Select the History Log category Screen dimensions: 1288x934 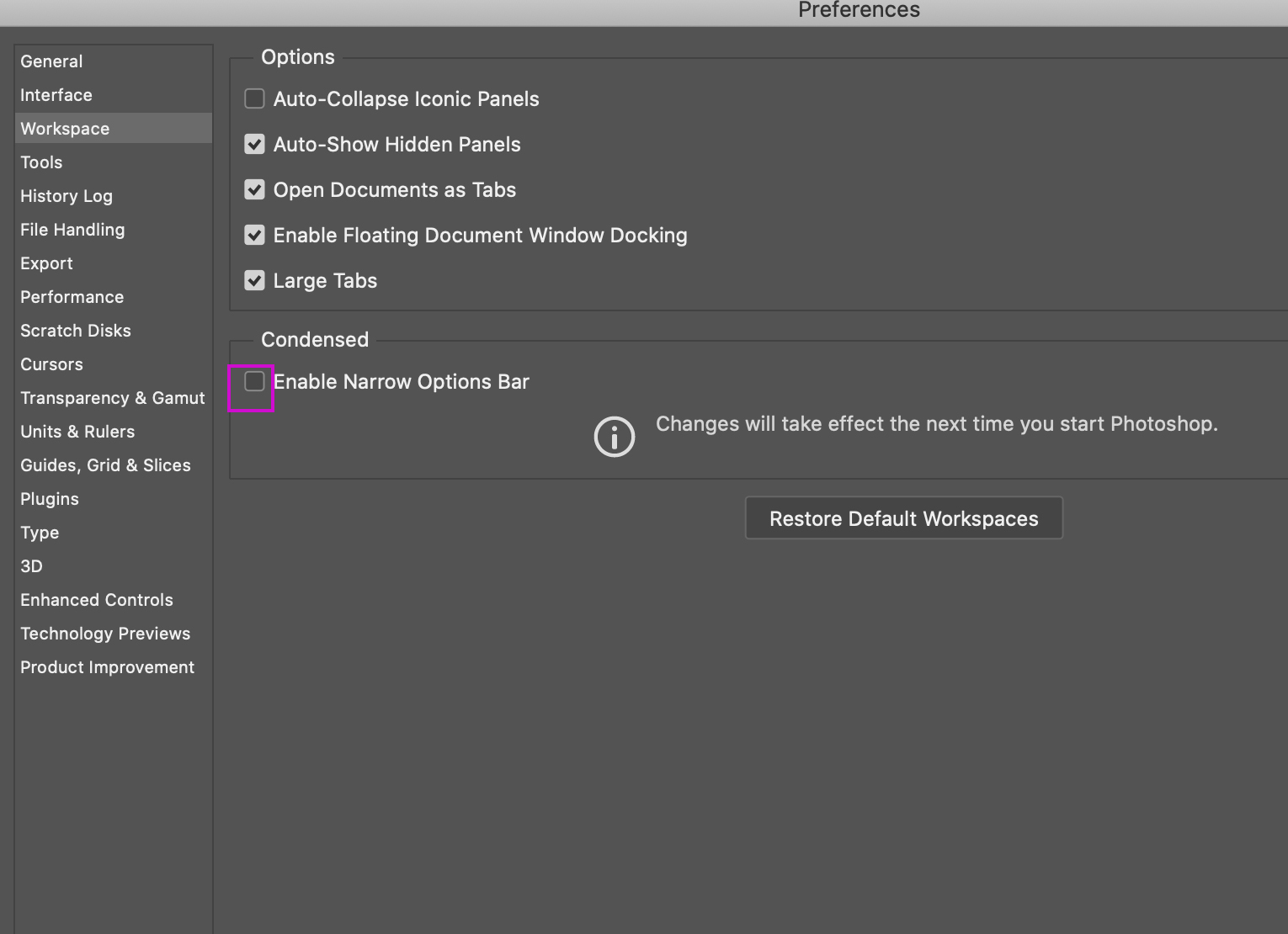[x=67, y=195]
